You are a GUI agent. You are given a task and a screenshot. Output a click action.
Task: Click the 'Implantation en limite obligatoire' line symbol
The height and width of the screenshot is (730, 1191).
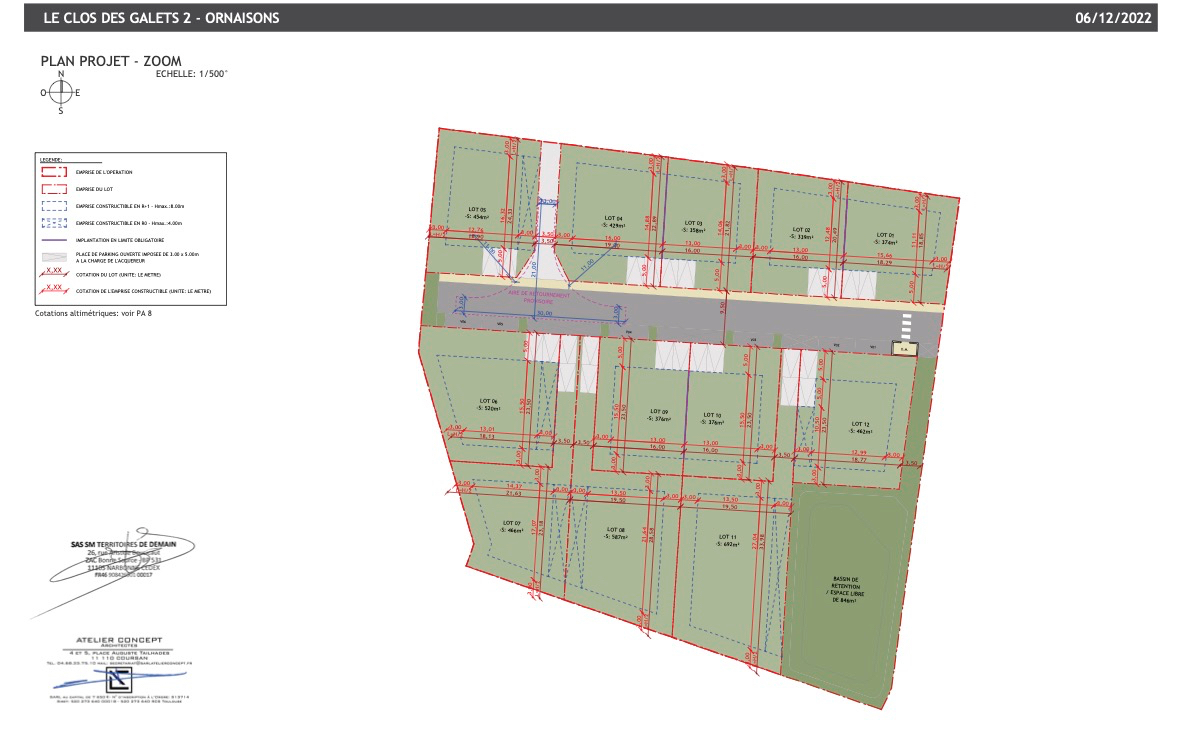[x=54, y=240]
